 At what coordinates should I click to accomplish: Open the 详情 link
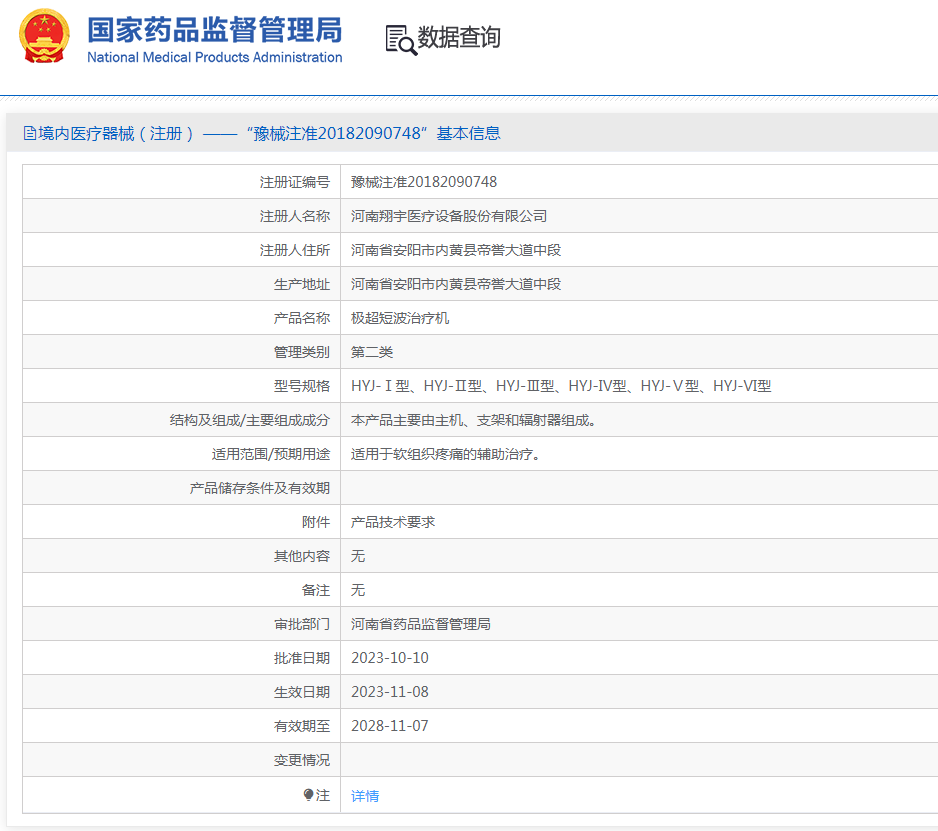[365, 796]
